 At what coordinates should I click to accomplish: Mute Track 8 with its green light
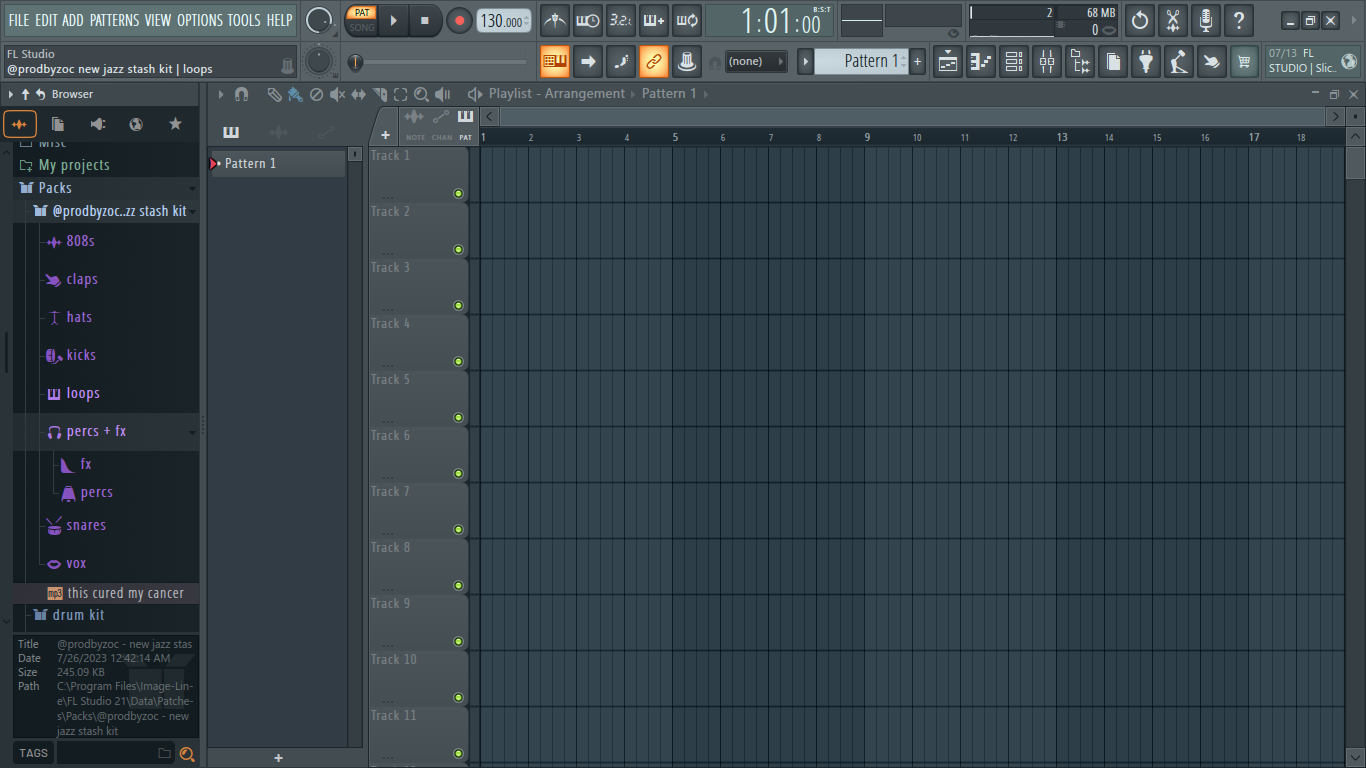458,585
